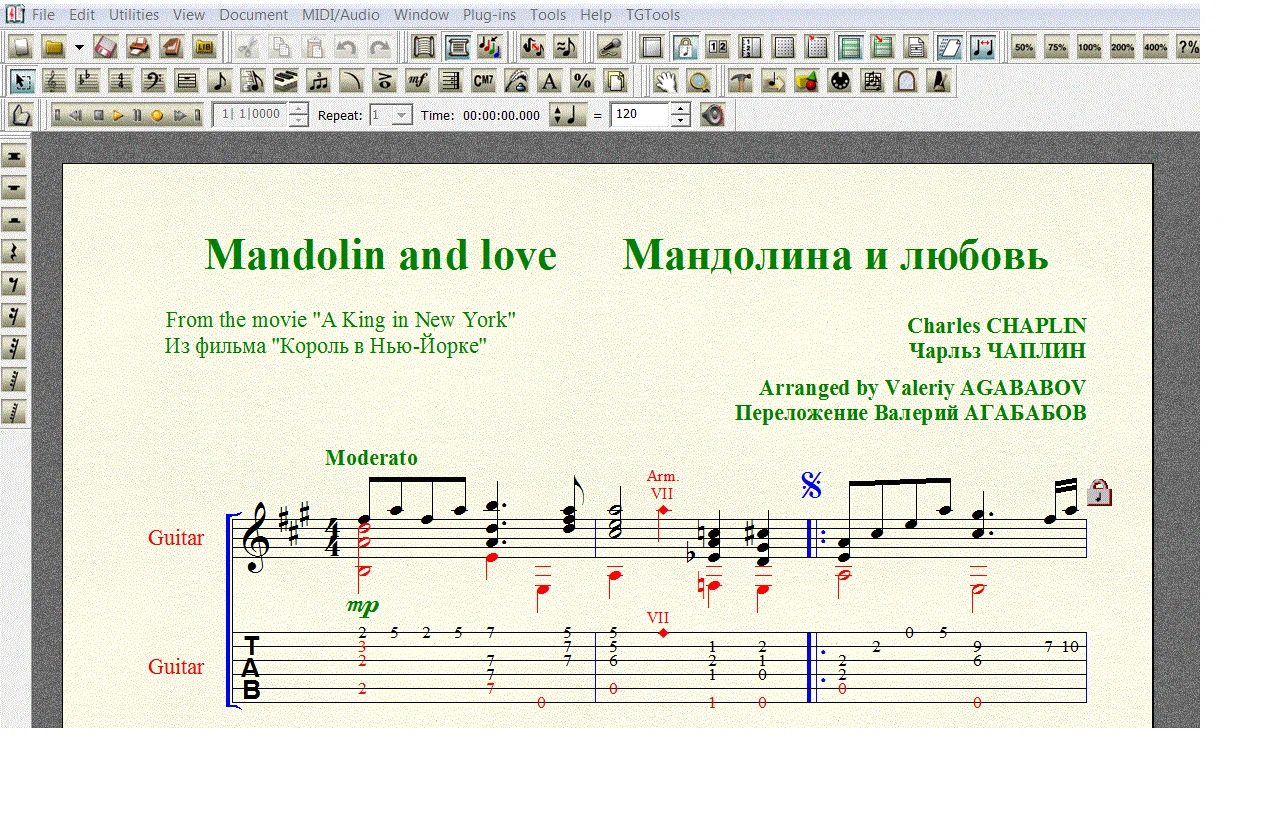Screen dimensions: 1274x817
Task: Select the Zoom magnifier tool
Action: coord(698,81)
